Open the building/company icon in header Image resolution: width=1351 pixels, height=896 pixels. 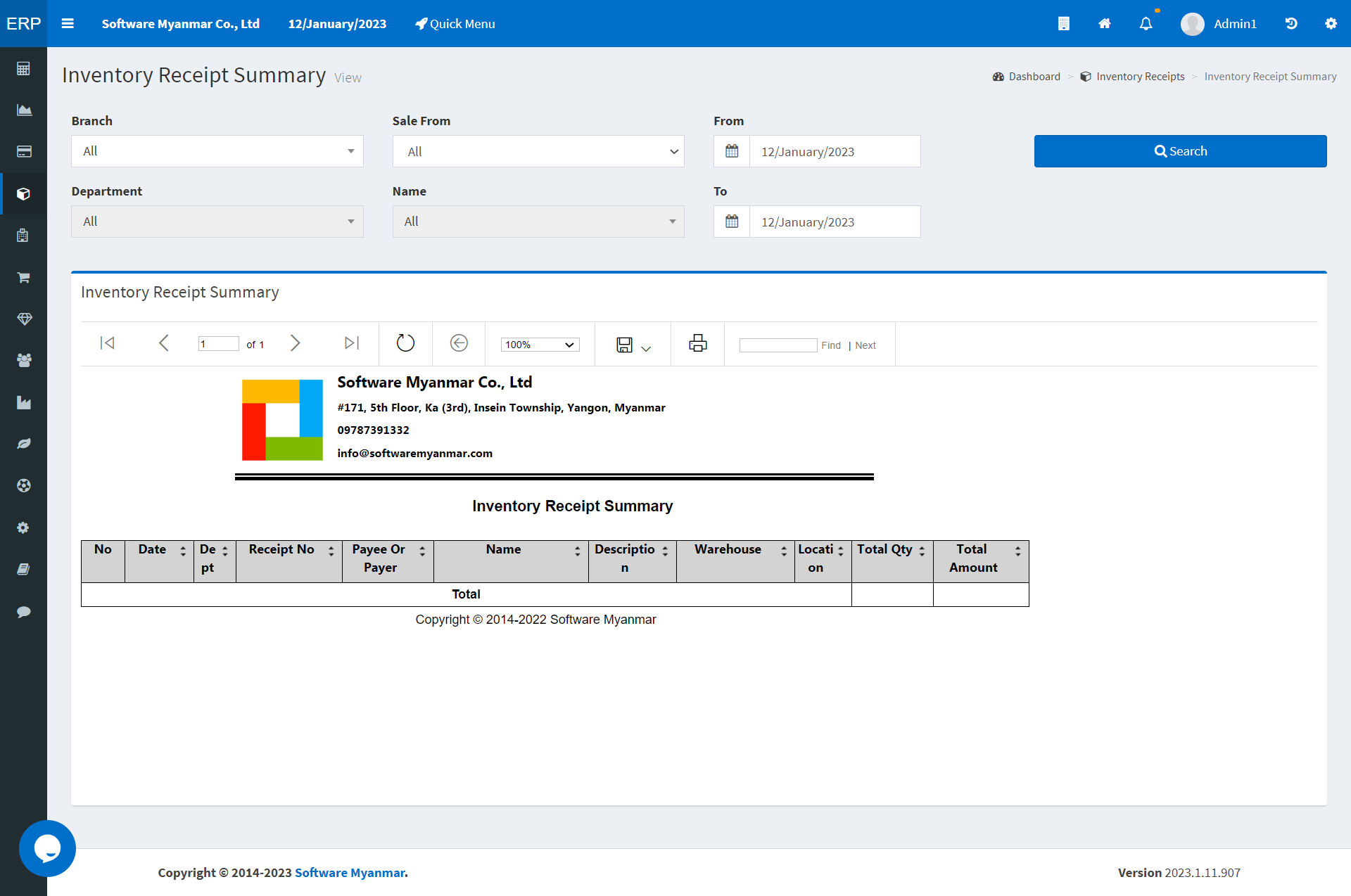pyautogui.click(x=1063, y=23)
